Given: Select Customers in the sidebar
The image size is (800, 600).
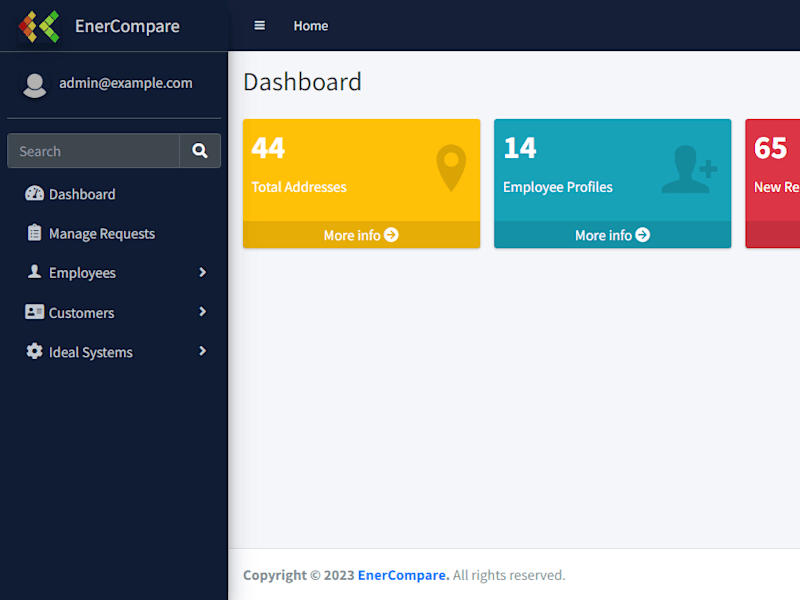Looking at the screenshot, I should click(114, 312).
